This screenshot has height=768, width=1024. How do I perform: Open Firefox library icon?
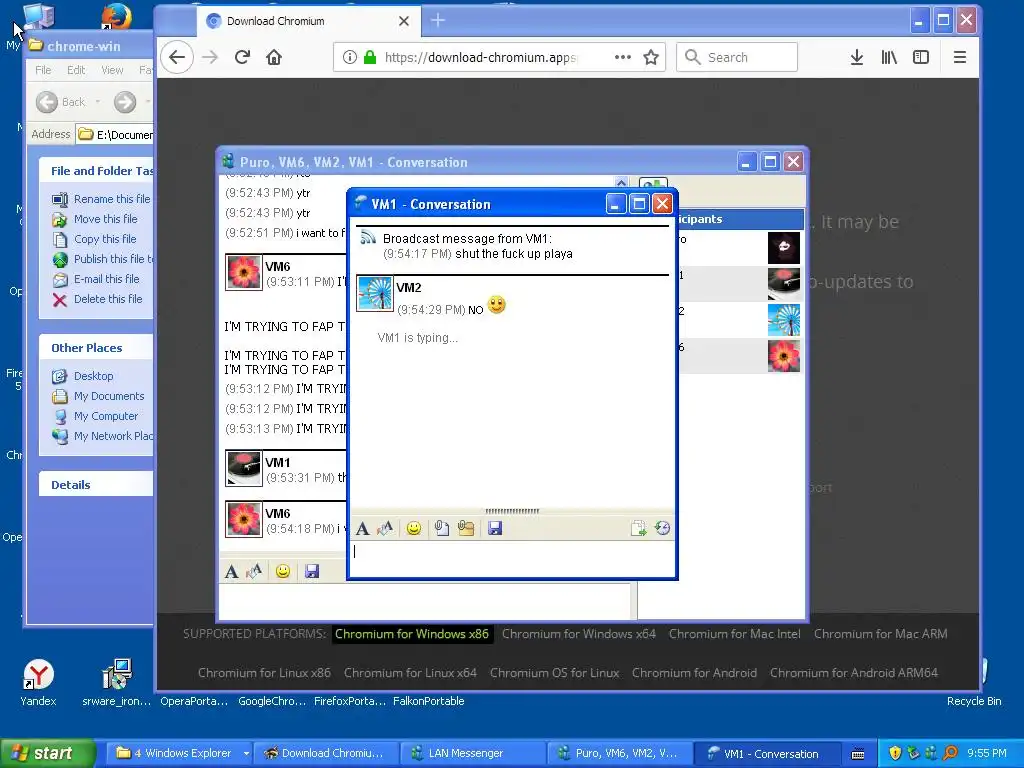point(889,57)
